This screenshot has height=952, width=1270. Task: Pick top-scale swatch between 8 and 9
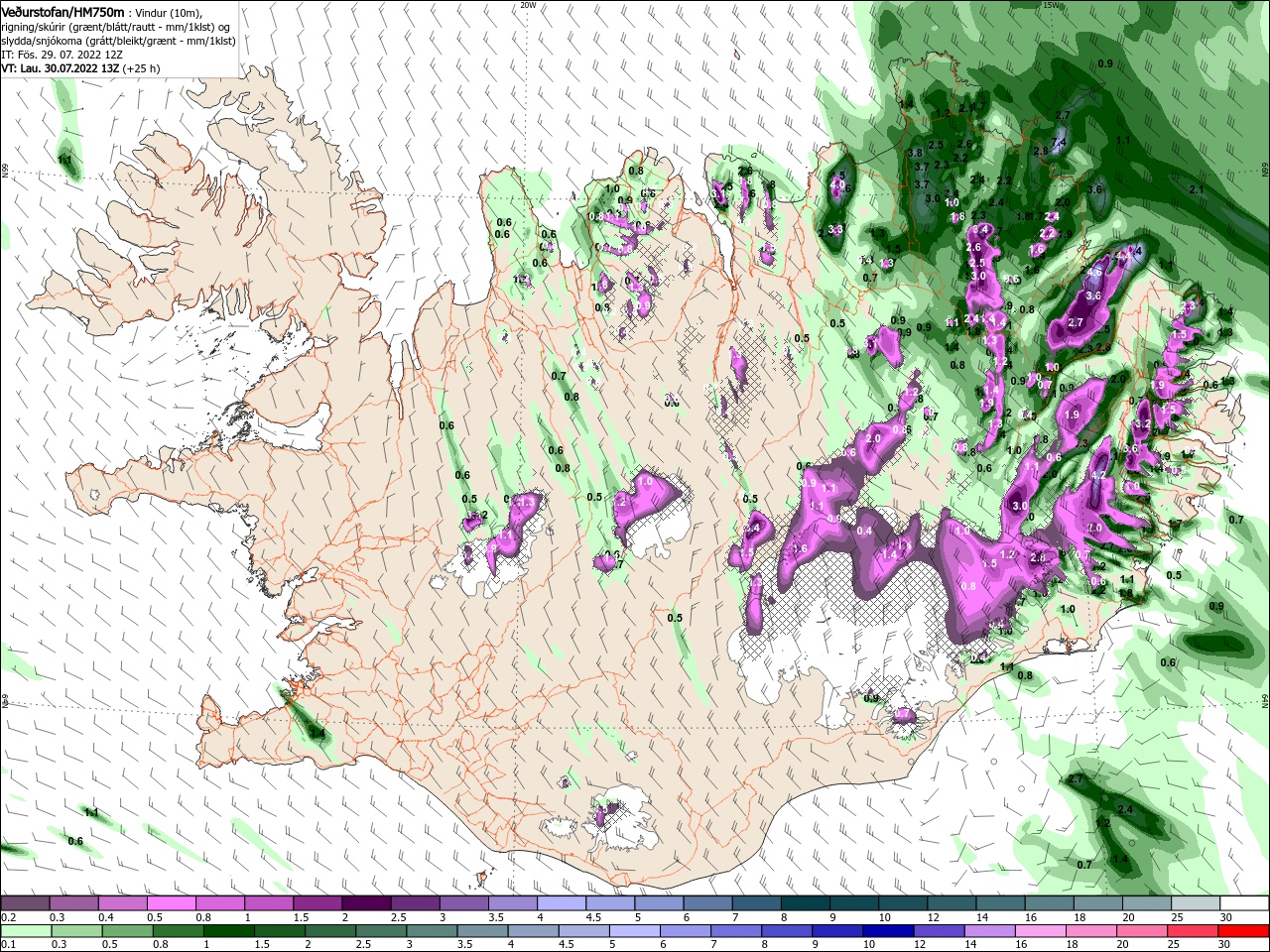tap(806, 903)
